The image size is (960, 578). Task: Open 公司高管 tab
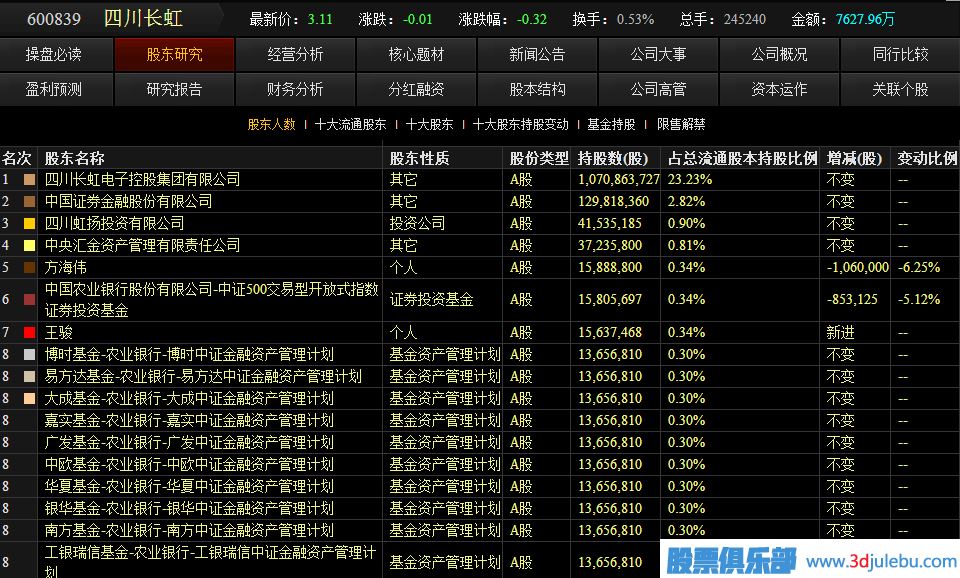pos(658,89)
